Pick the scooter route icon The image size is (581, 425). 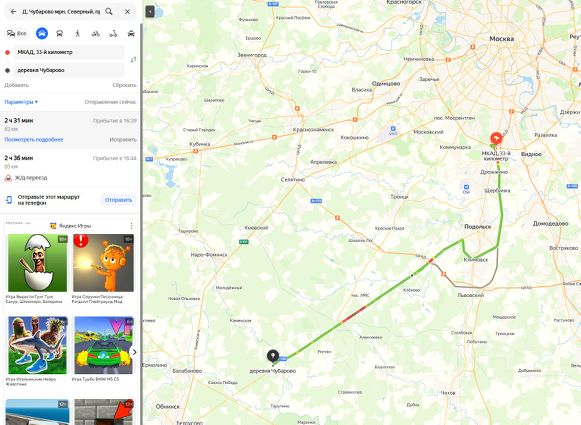[x=113, y=34]
